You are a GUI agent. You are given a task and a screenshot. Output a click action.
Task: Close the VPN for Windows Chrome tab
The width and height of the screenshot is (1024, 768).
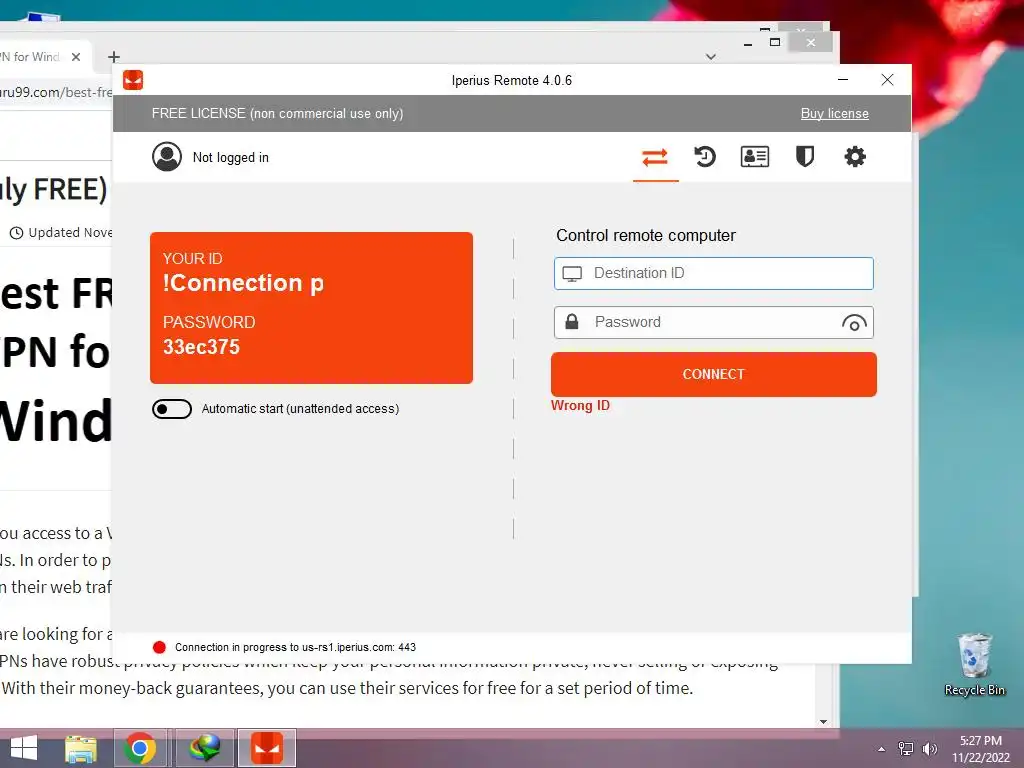tap(76, 57)
